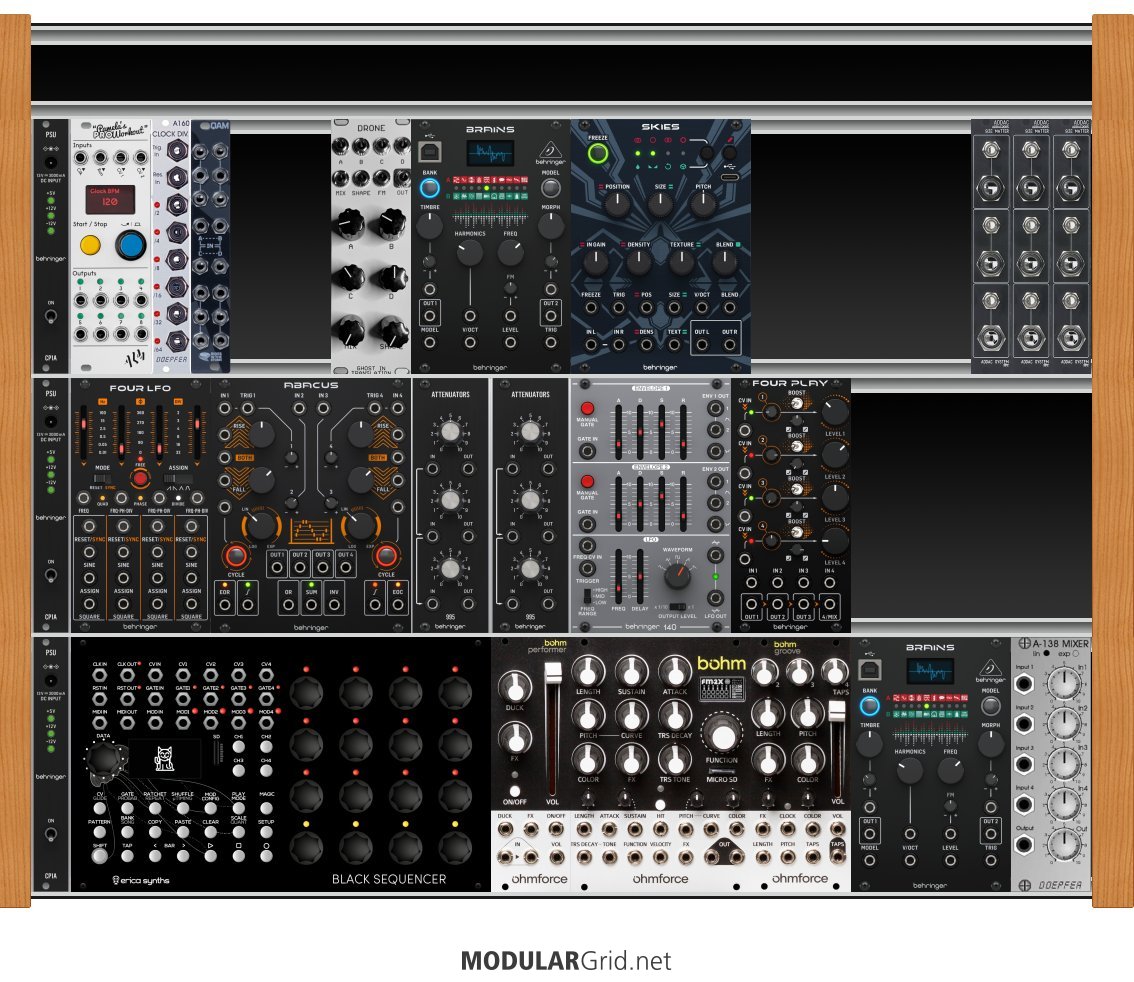
Task: Click the top knob on the left Attenuators module
Action: pyautogui.click(x=450, y=432)
